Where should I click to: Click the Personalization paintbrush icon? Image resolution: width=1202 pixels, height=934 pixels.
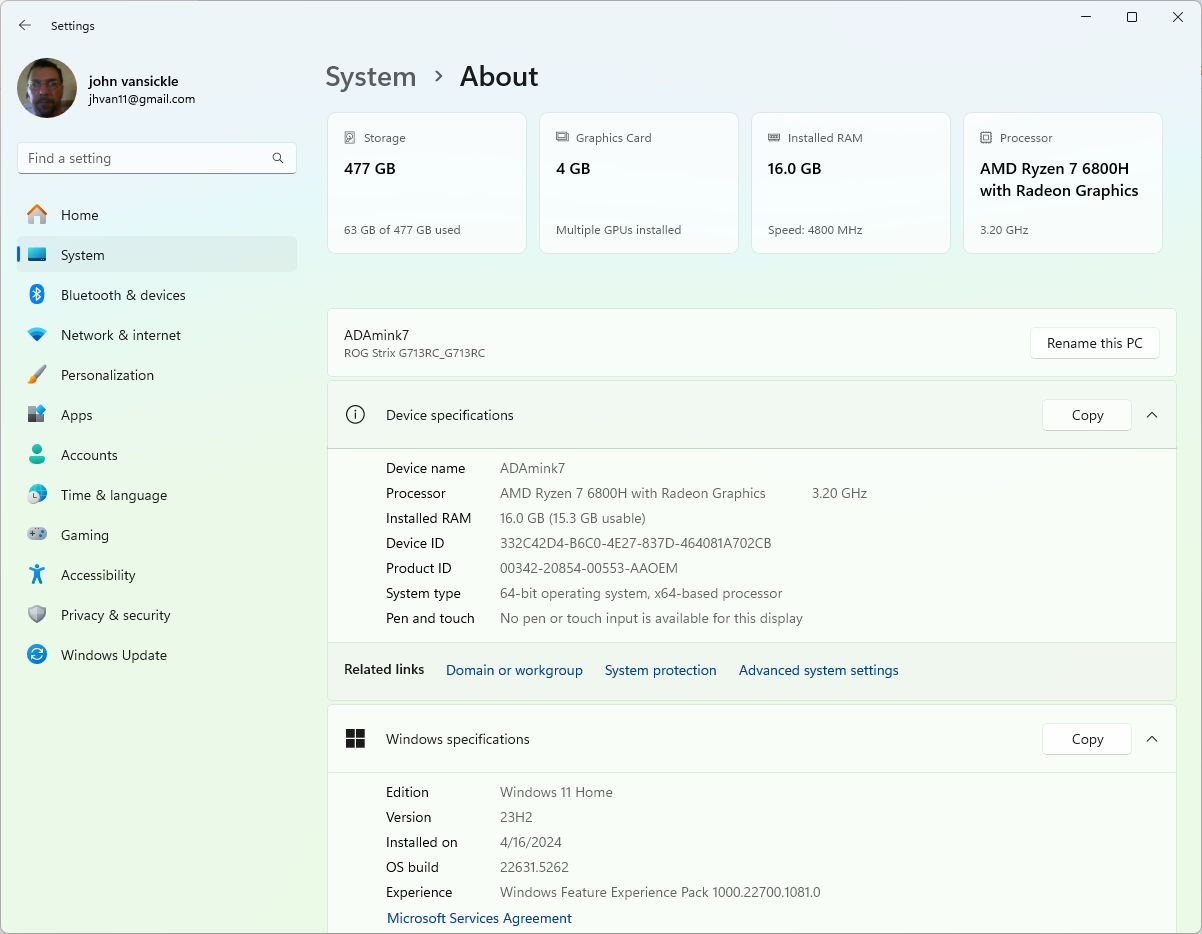(37, 375)
